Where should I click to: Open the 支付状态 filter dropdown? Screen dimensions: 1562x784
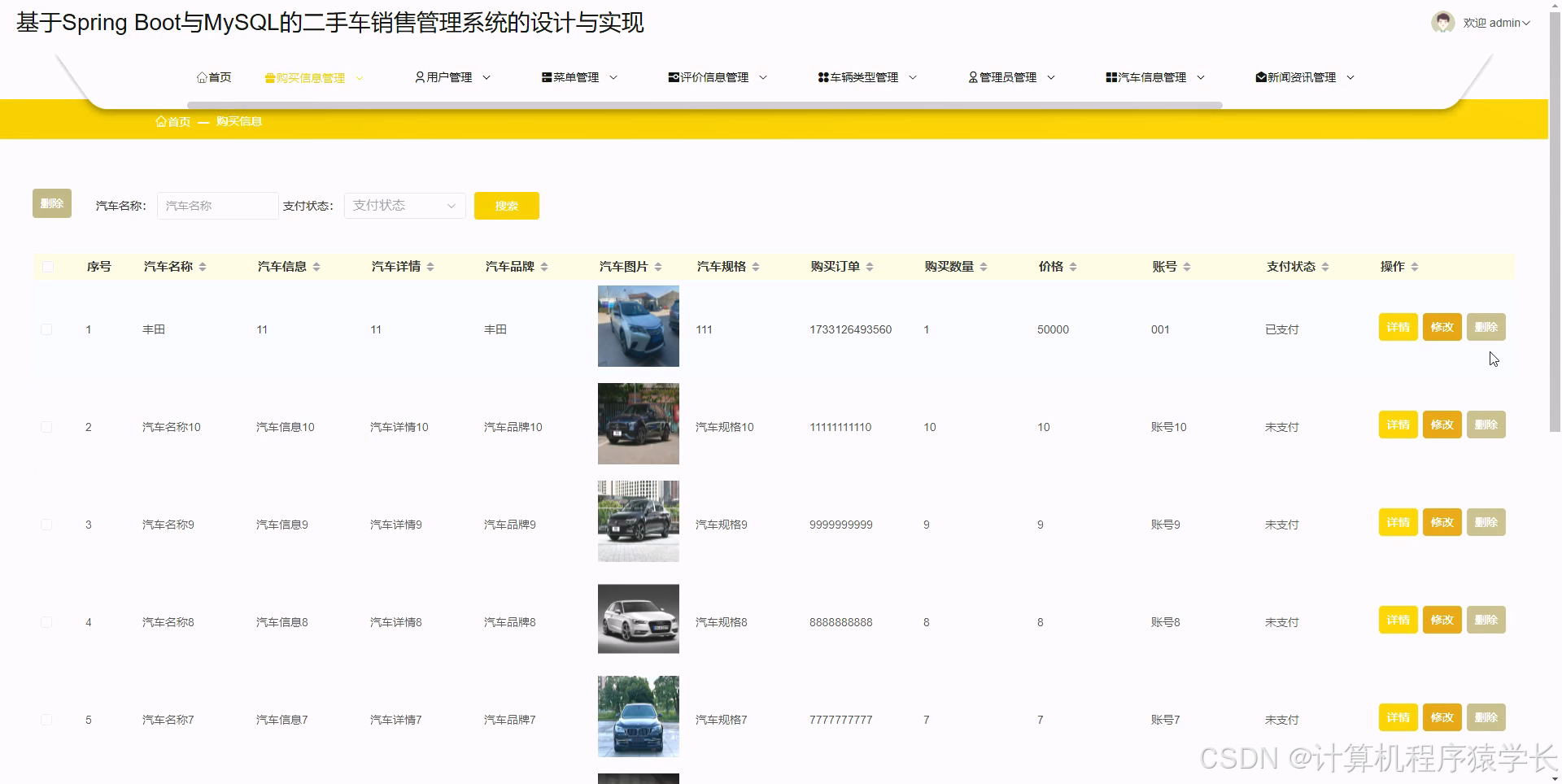[x=405, y=206]
